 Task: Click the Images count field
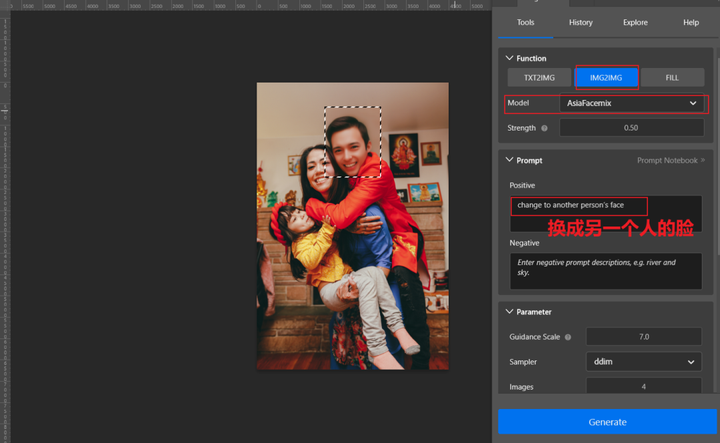pyautogui.click(x=644, y=386)
